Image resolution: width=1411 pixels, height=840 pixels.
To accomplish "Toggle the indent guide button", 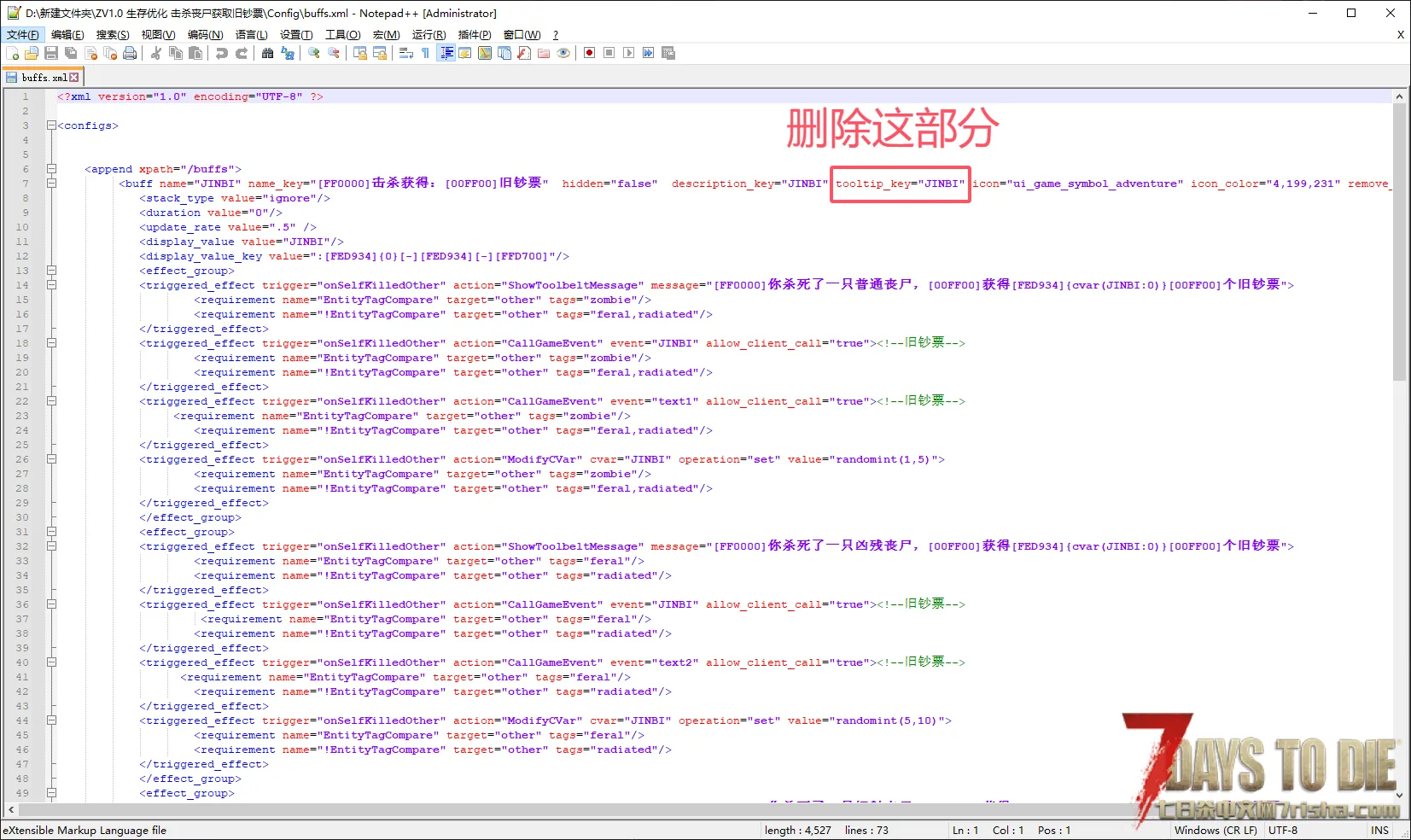I will (x=446, y=53).
